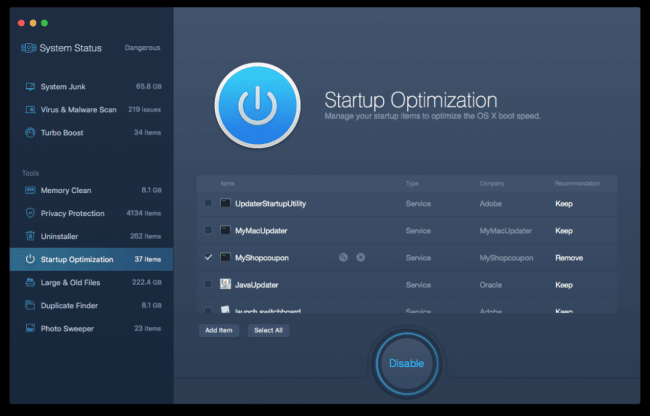Viewport: 650px width, 416px height.
Task: Select the Turbo Boost gauge icon
Action: point(30,132)
